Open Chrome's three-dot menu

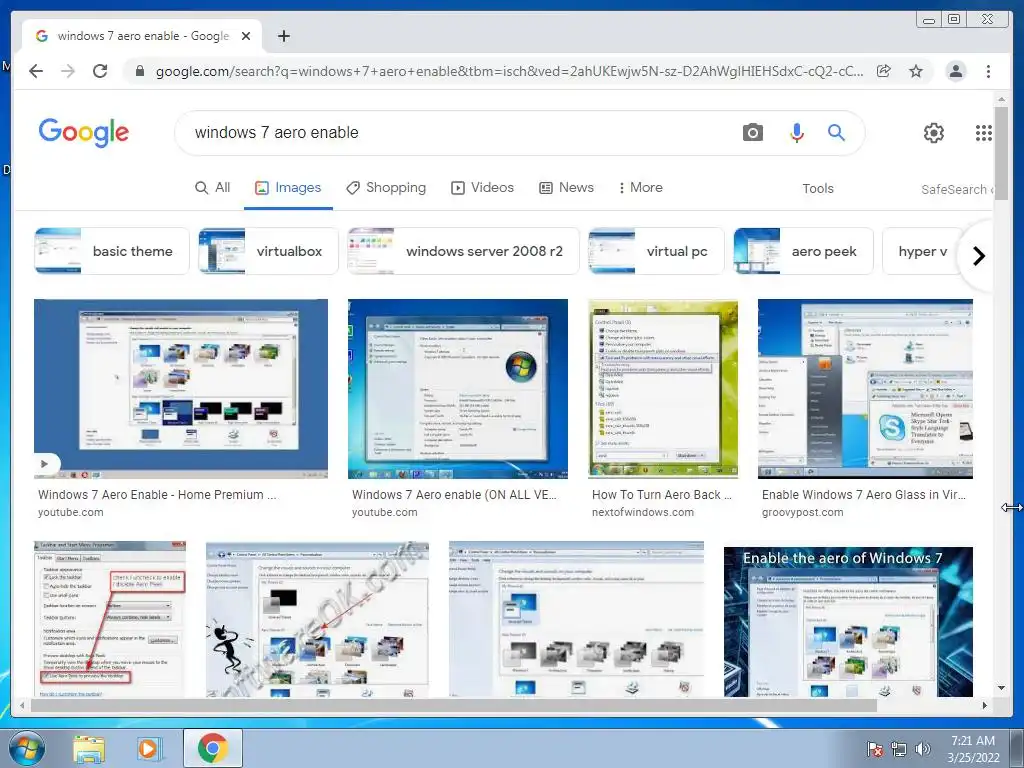(x=988, y=71)
